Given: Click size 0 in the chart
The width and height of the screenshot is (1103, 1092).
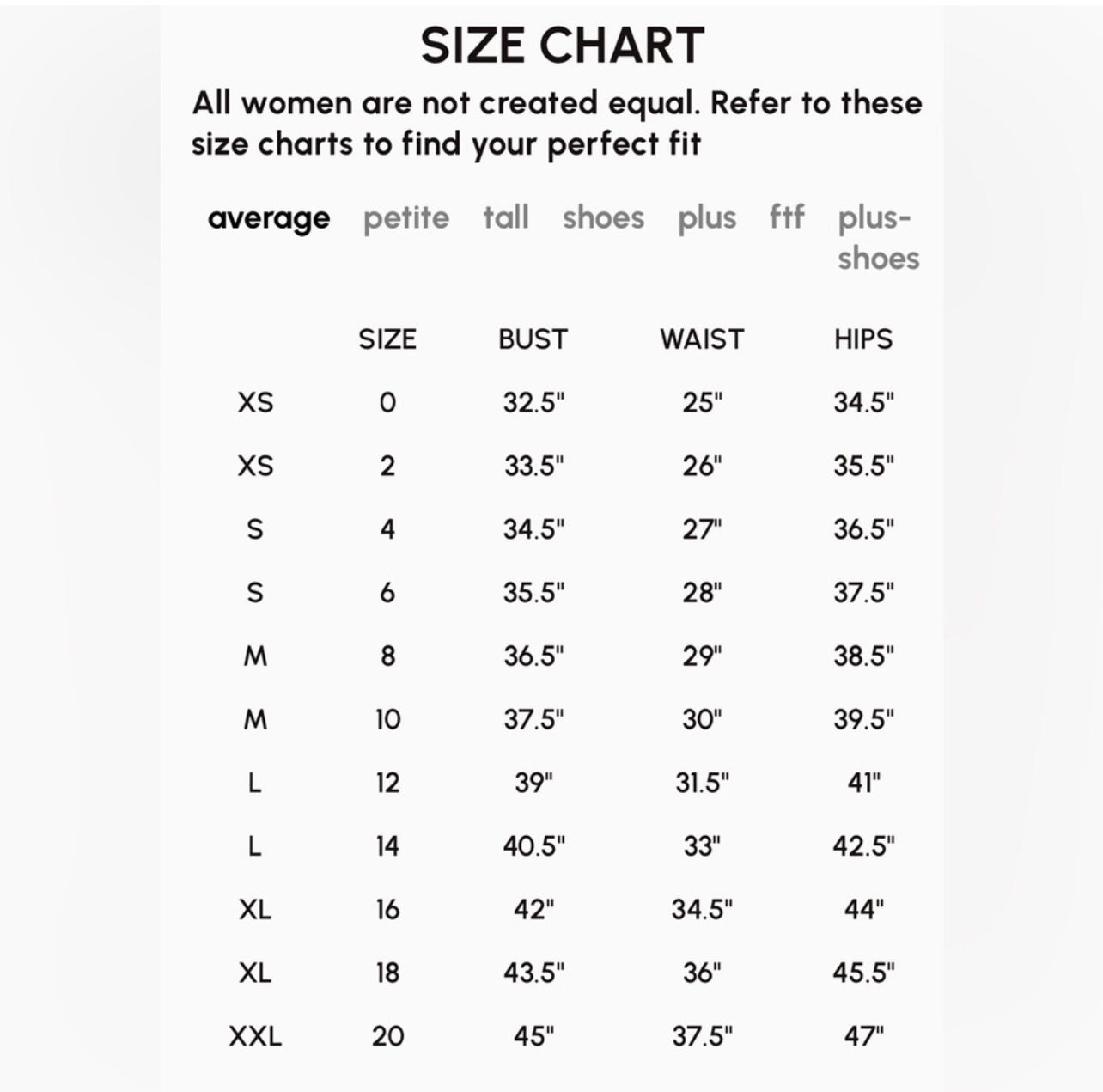Looking at the screenshot, I should click(x=387, y=402).
